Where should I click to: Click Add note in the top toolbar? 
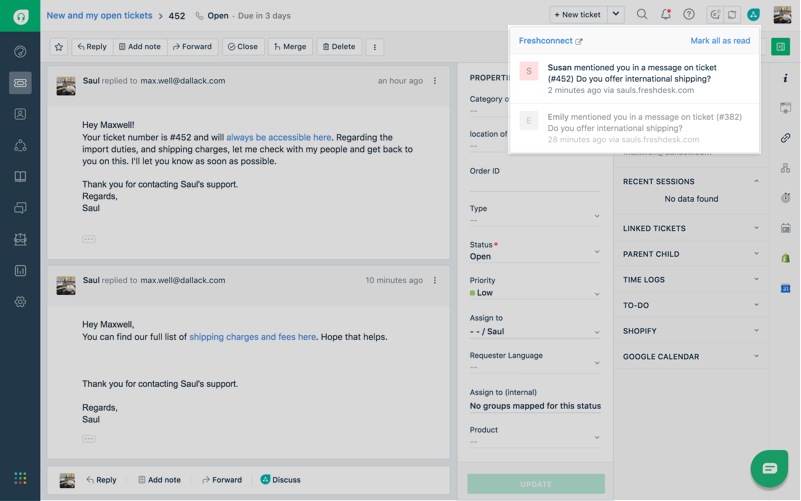click(x=140, y=47)
